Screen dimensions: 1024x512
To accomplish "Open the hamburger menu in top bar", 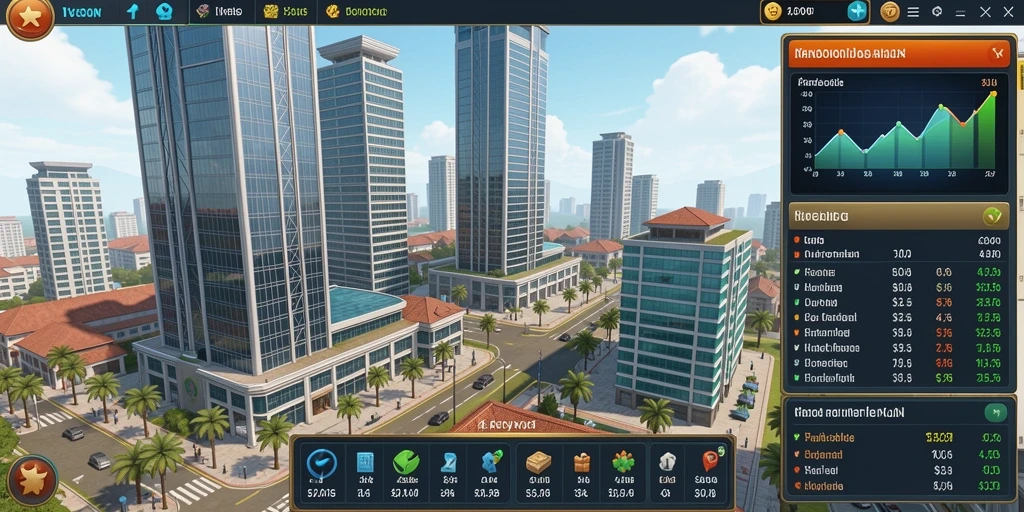I will pyautogui.click(x=914, y=11).
